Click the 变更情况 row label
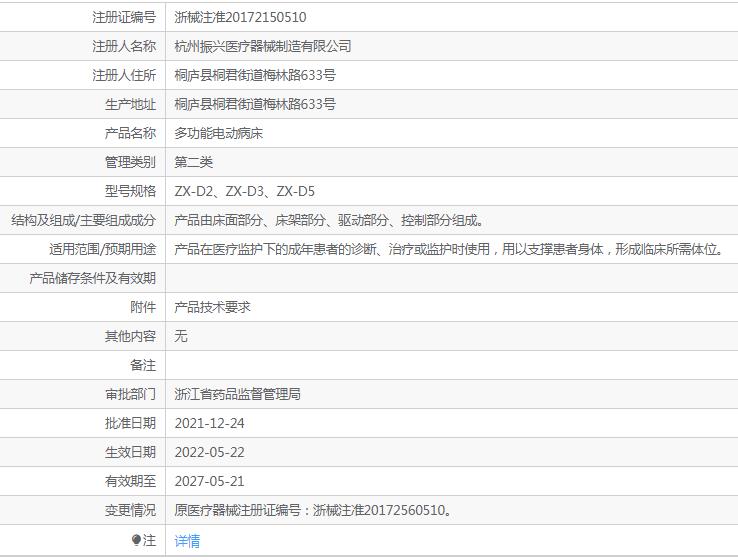Viewport: 738px width, 560px height. 130,510
